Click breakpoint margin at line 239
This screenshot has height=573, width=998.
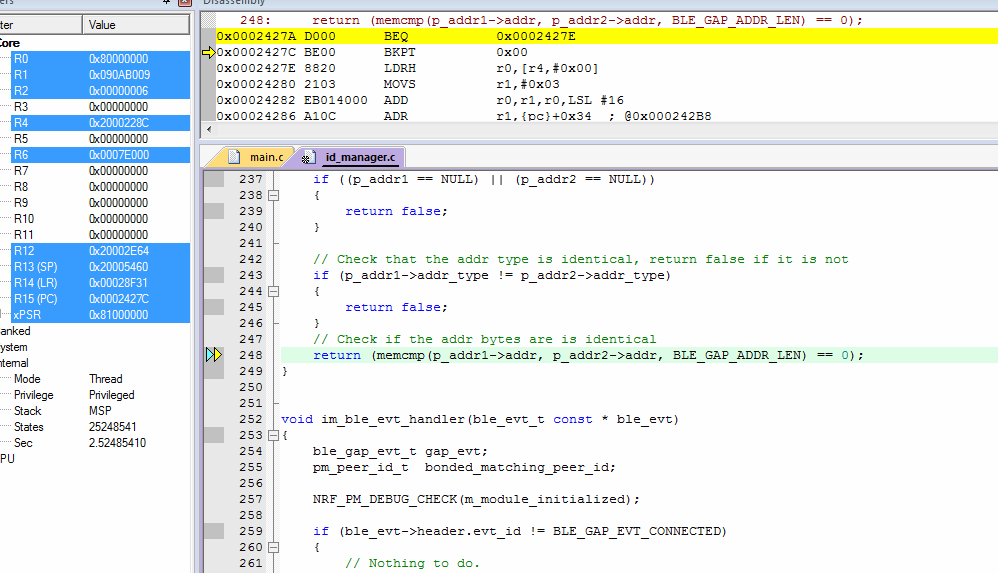pyautogui.click(x=214, y=211)
